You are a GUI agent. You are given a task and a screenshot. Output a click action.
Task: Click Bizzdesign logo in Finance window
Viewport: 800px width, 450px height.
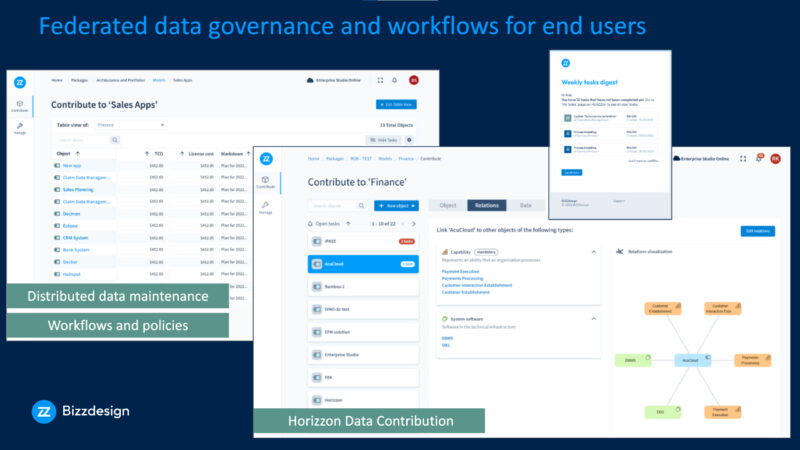[x=266, y=159]
